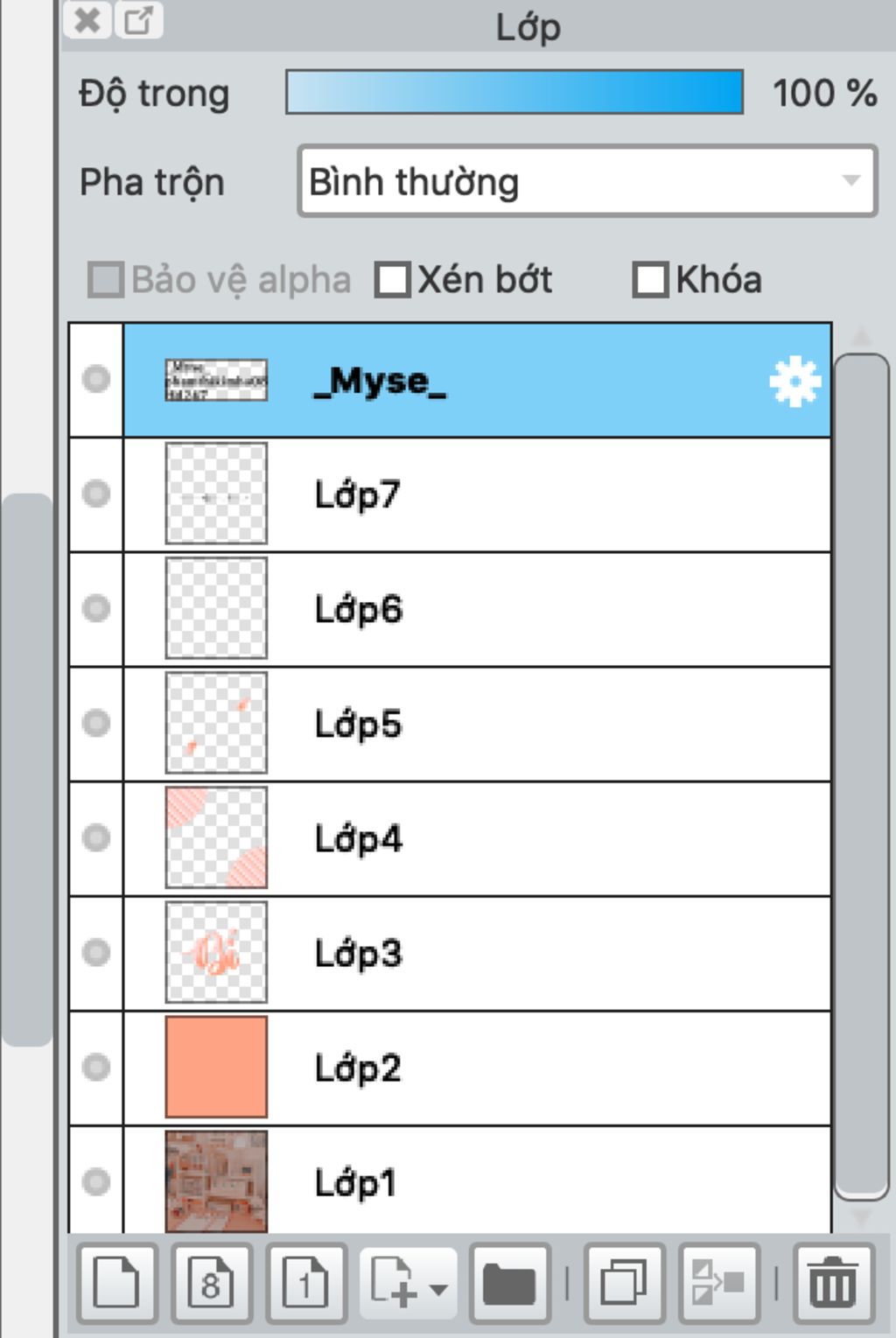
Task: Click the new layer icon
Action: coord(116,1283)
